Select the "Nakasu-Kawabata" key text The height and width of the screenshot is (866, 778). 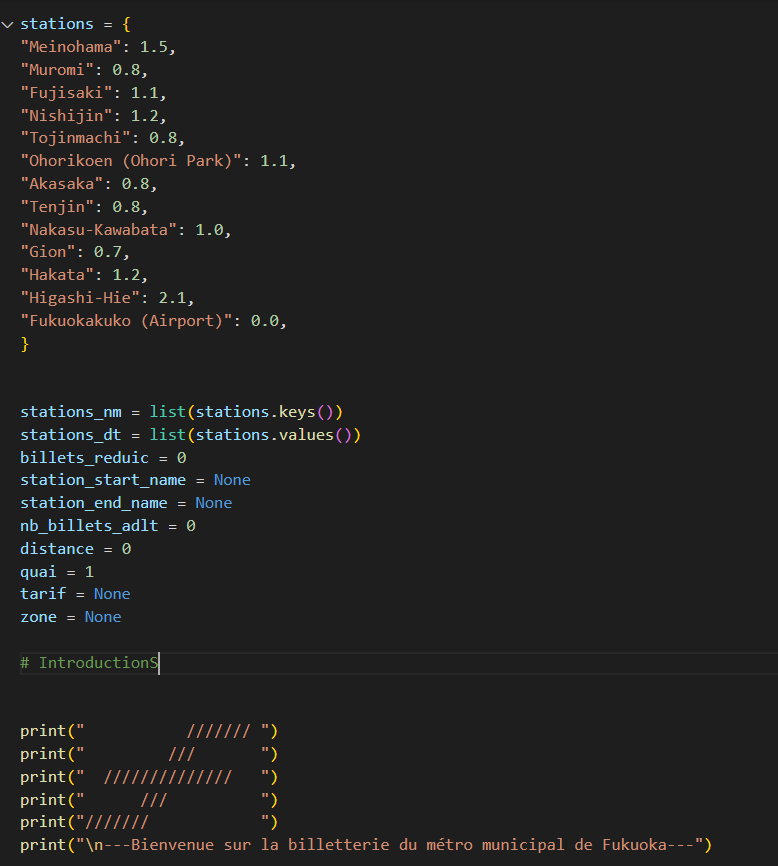pyautogui.click(x=98, y=229)
